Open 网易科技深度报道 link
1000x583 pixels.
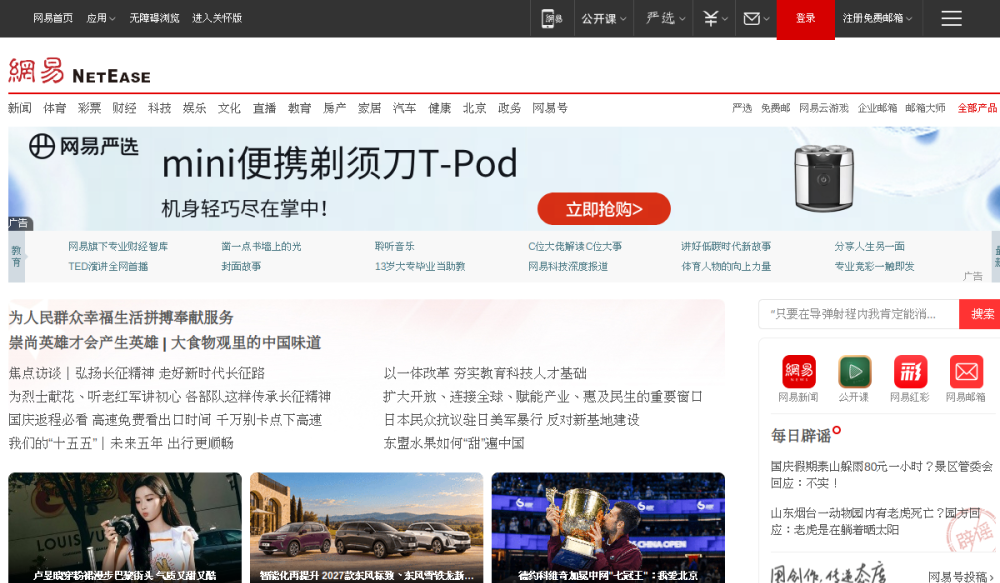(568, 266)
